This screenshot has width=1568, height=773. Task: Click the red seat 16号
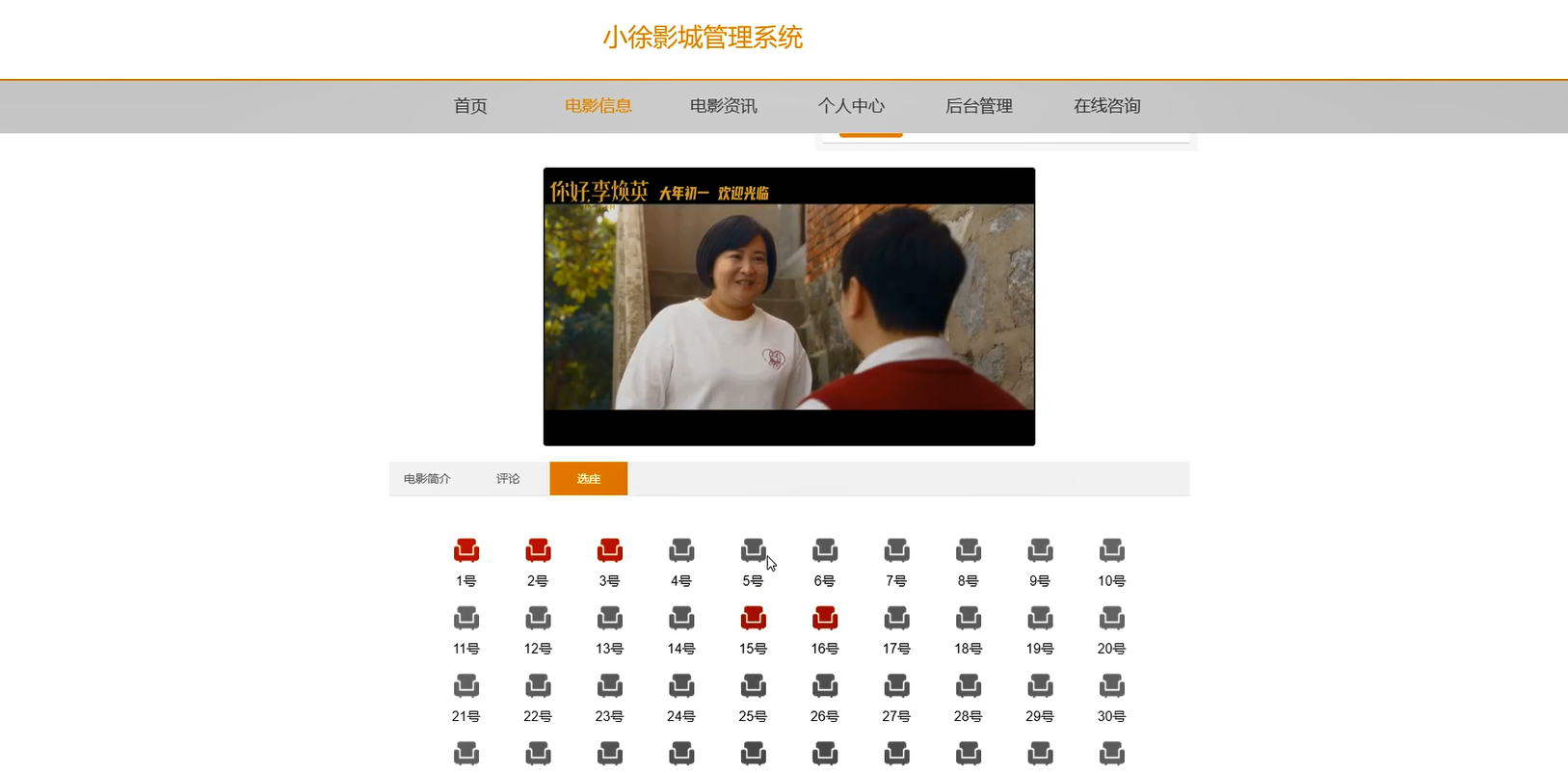pyautogui.click(x=825, y=618)
